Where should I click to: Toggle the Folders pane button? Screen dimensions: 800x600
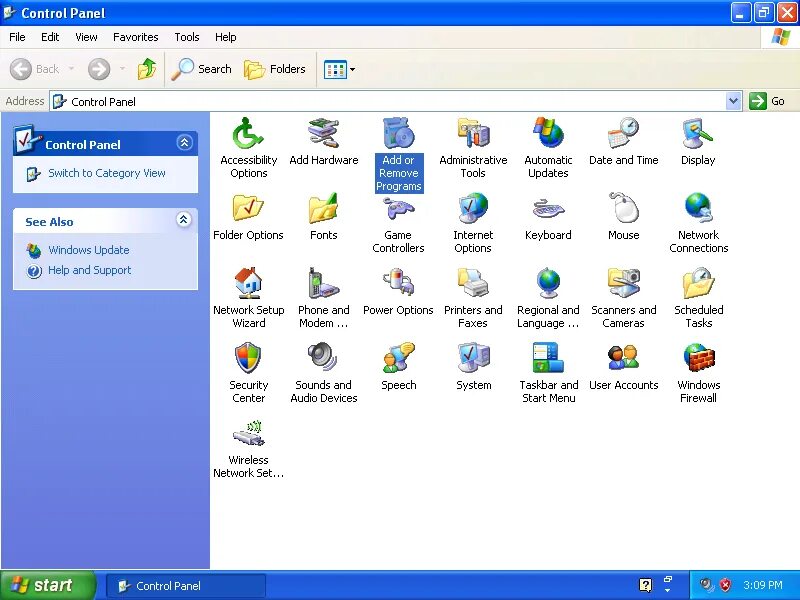(x=275, y=69)
